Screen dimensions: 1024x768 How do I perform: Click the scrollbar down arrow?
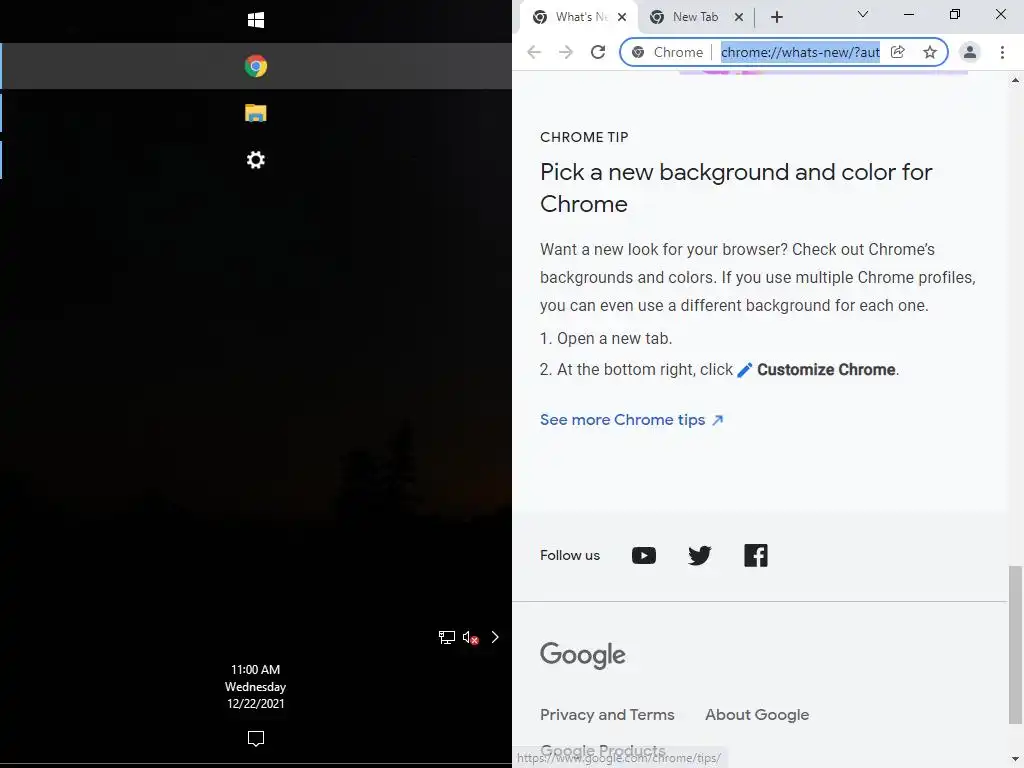coord(1015,760)
